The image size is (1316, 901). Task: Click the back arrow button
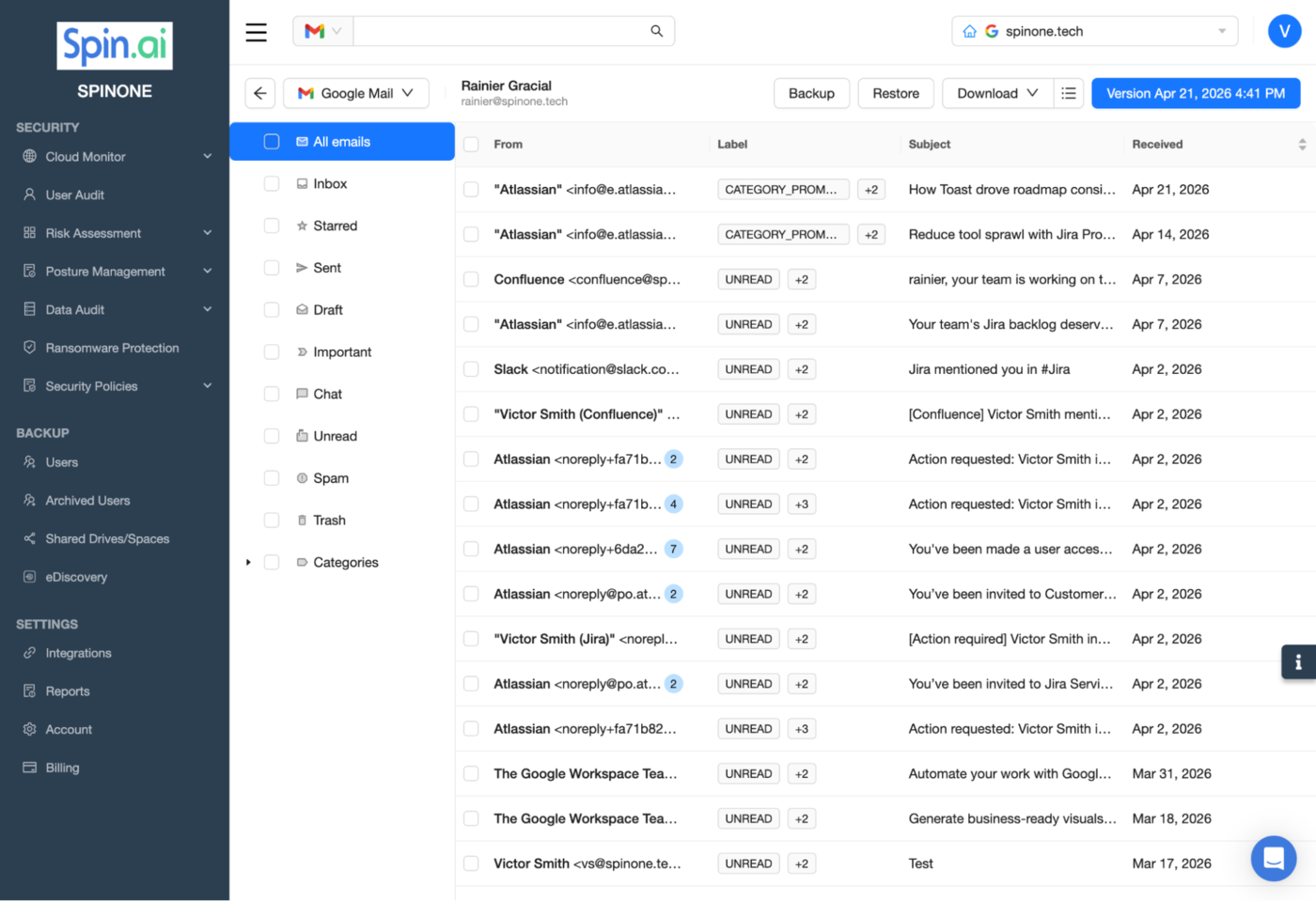coord(260,93)
